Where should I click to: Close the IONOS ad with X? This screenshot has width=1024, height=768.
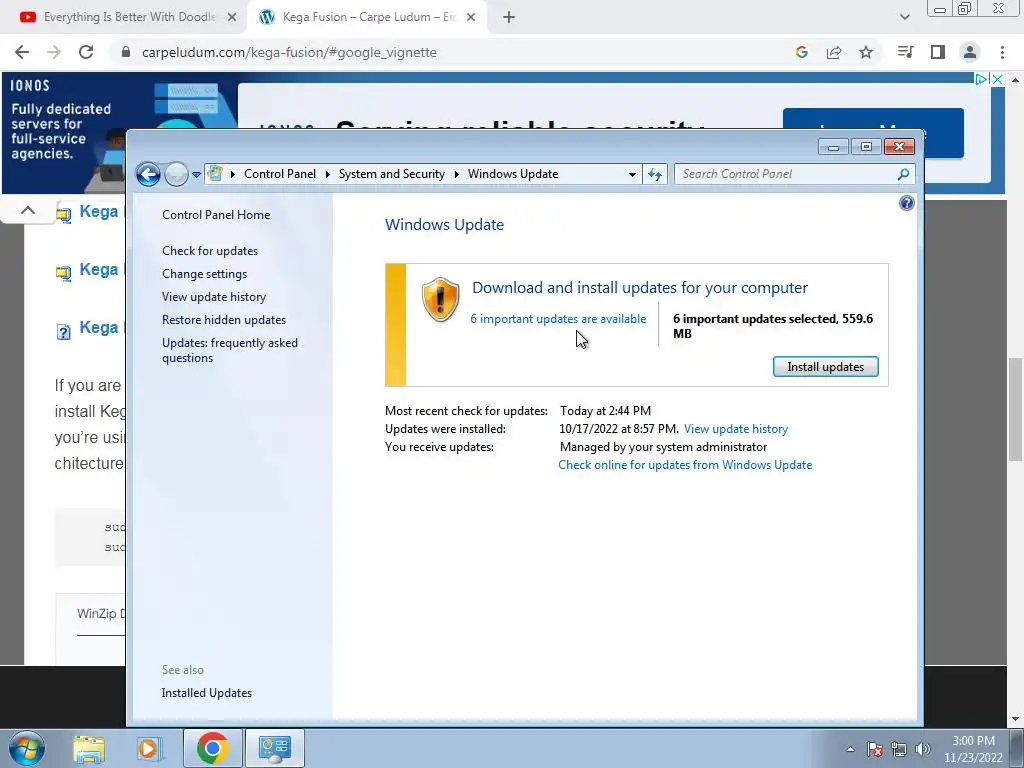(997, 79)
